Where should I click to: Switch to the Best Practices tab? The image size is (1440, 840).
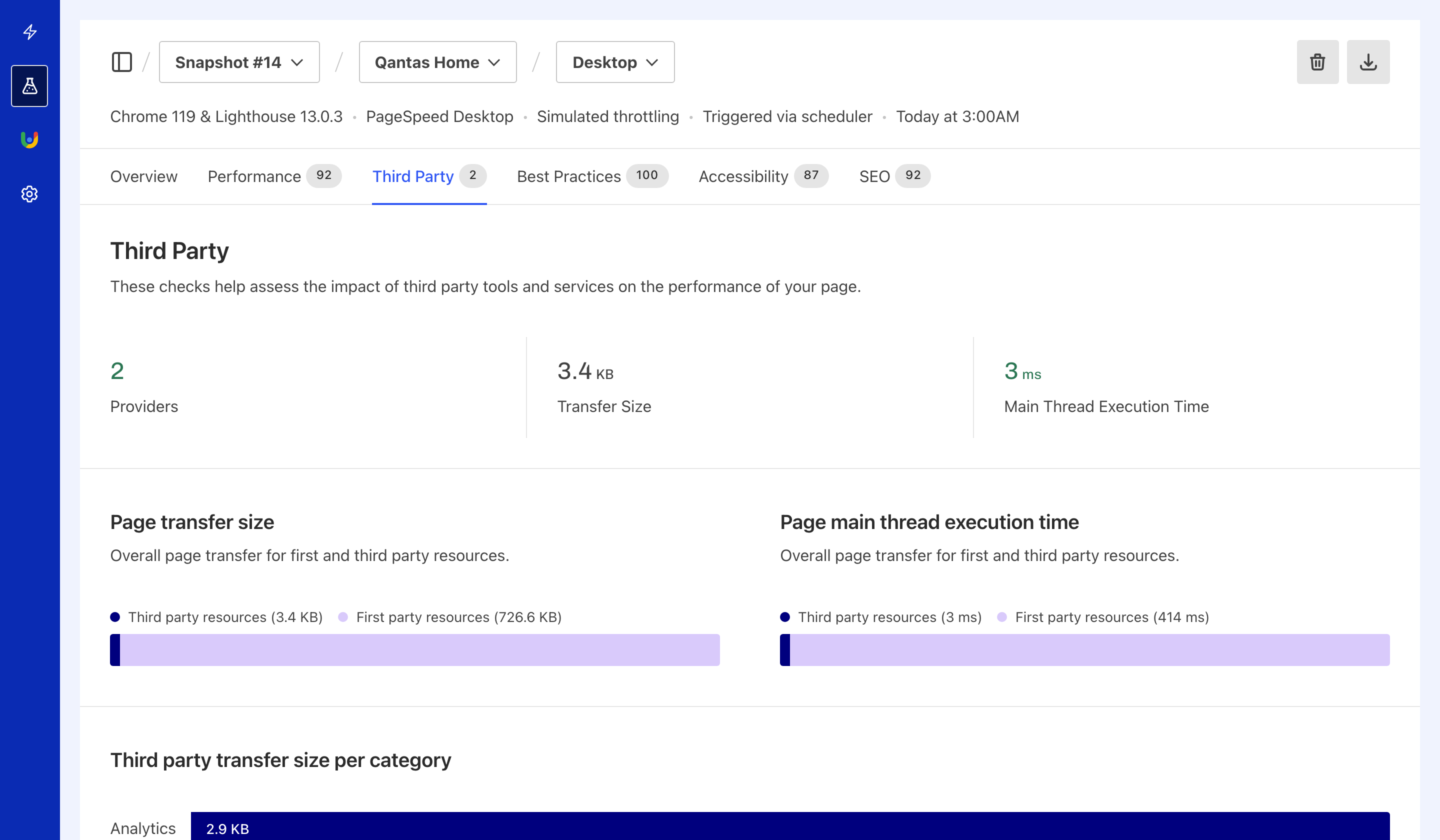coord(568,176)
